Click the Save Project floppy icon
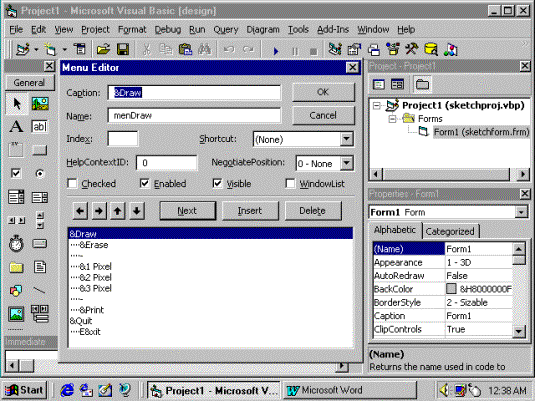This screenshot has width=535, height=401. pyautogui.click(x=123, y=50)
